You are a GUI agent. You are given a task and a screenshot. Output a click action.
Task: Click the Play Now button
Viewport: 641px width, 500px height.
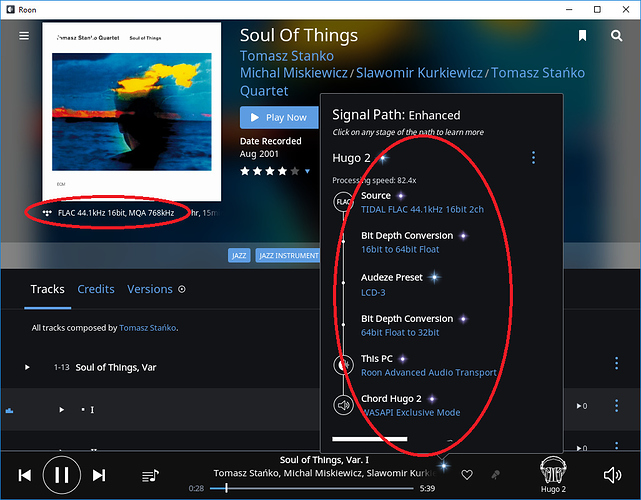pos(279,117)
